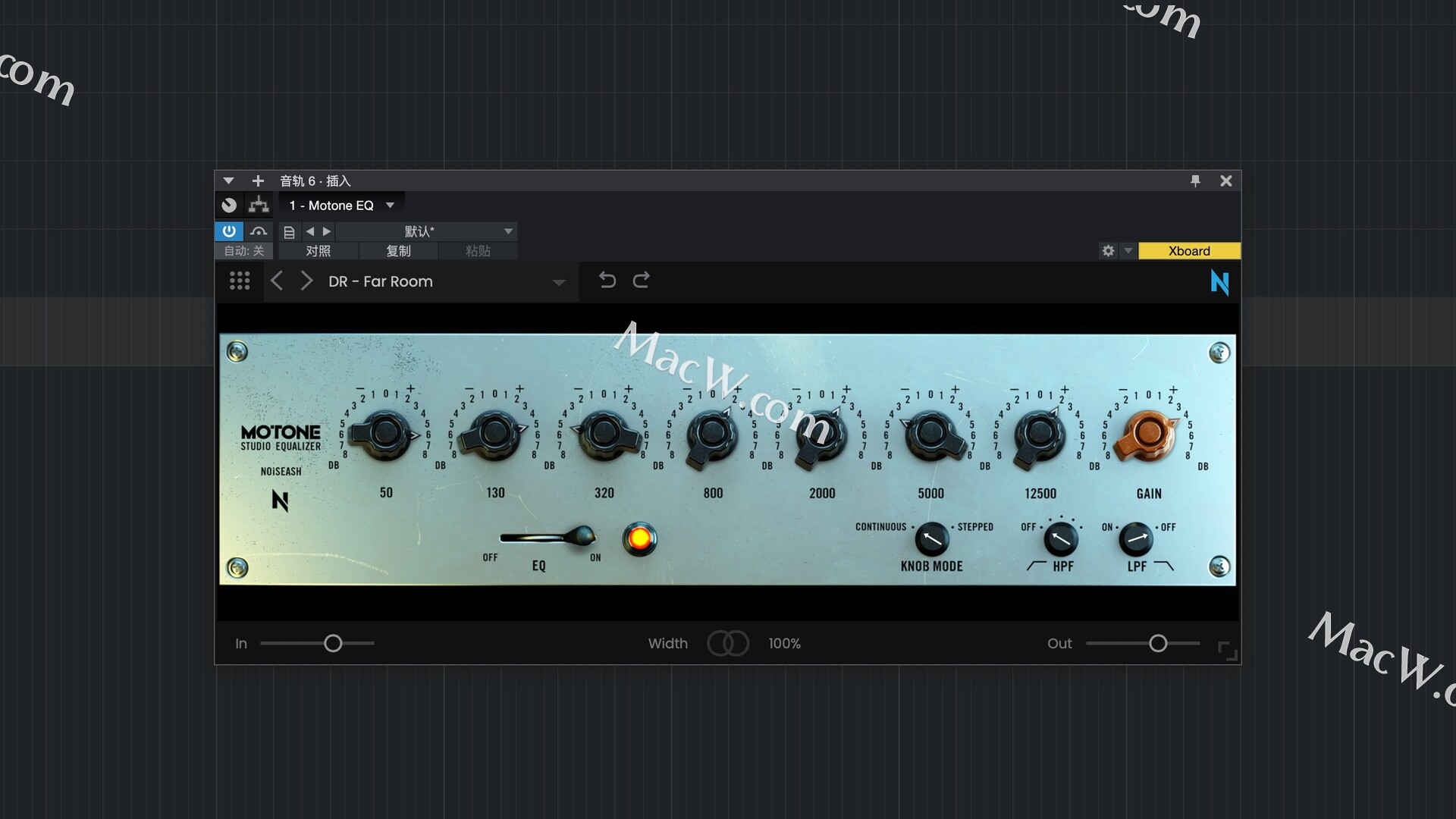This screenshot has width=1456, height=819.
Task: Toggle stereo width link icon
Action: pos(728,643)
